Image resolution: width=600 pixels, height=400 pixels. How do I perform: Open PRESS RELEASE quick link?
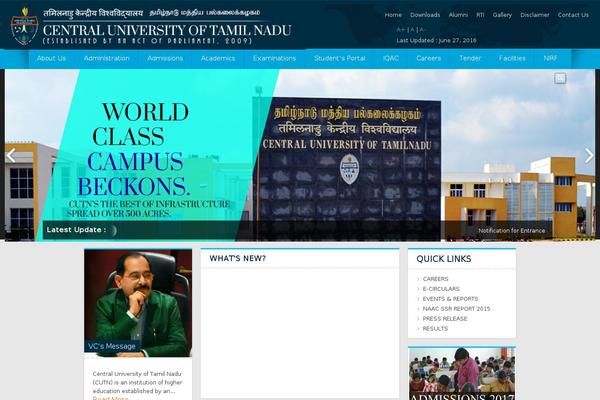coord(445,318)
